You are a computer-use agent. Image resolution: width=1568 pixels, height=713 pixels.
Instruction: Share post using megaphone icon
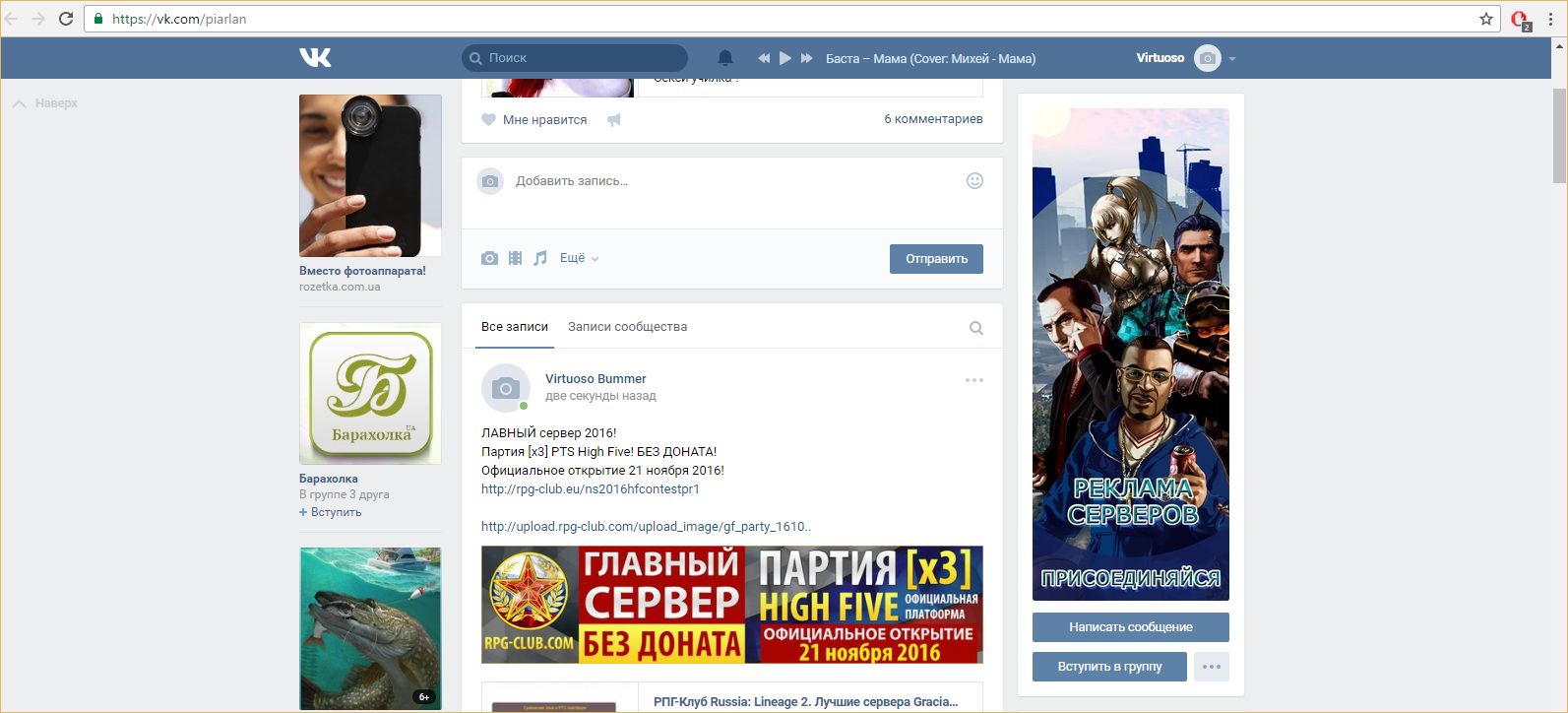[x=614, y=120]
